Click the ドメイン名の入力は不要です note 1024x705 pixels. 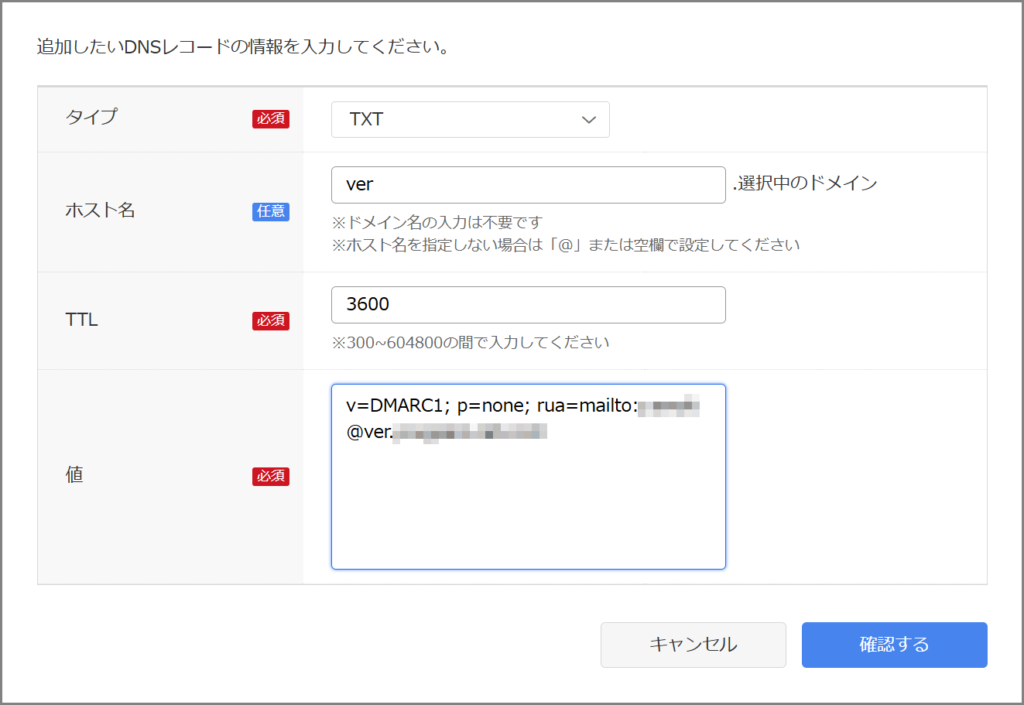point(436,222)
